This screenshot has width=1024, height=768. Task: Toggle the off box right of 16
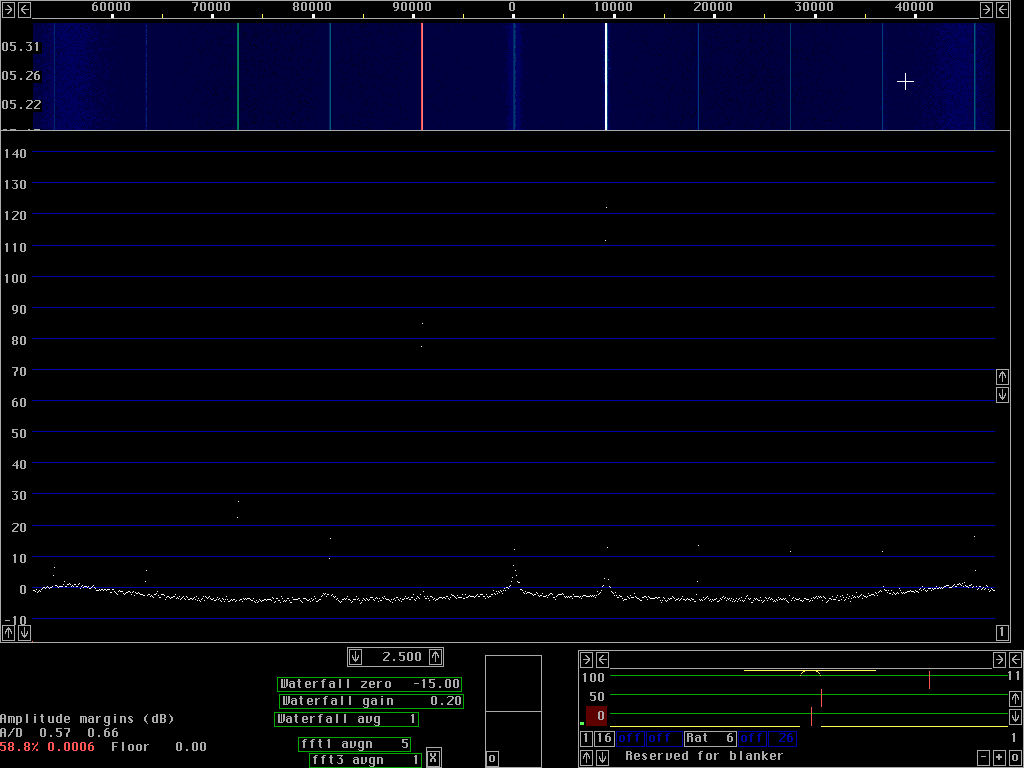(630, 739)
